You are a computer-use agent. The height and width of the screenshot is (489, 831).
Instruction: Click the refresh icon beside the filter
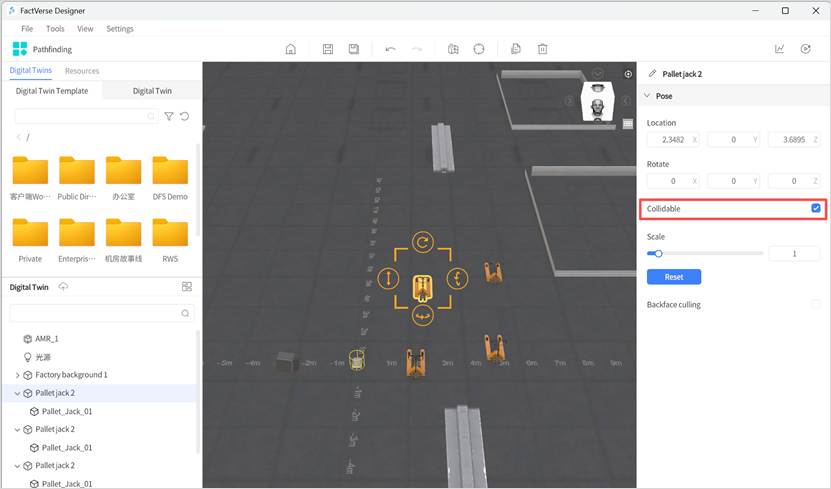click(x=184, y=117)
